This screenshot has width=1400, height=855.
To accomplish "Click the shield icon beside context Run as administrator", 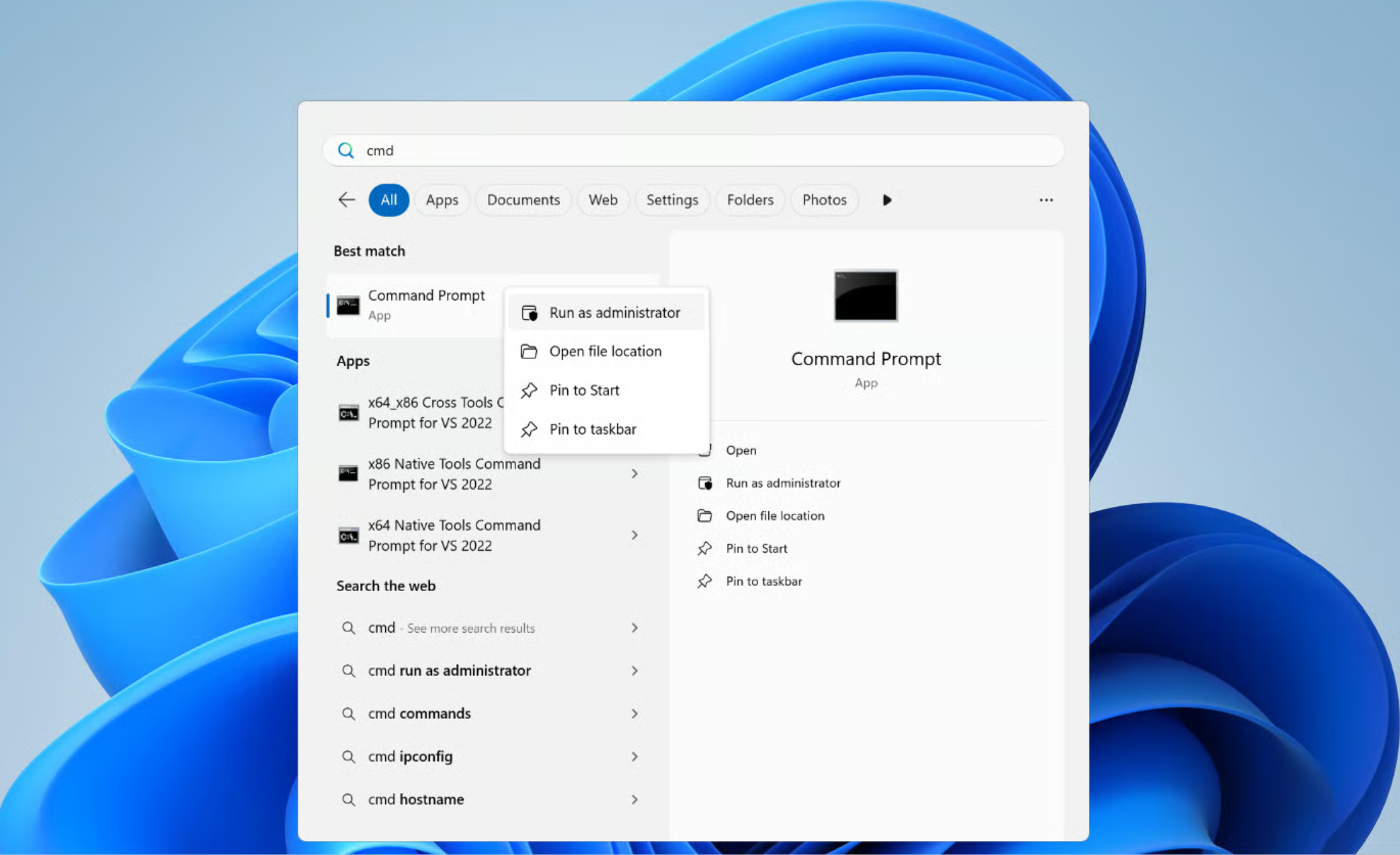I will 529,313.
